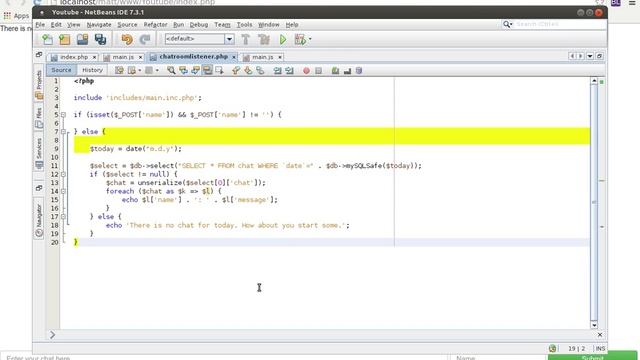Jump to Previous Bookmark icon
The image size is (640, 360).
pyautogui.click(x=236, y=71)
